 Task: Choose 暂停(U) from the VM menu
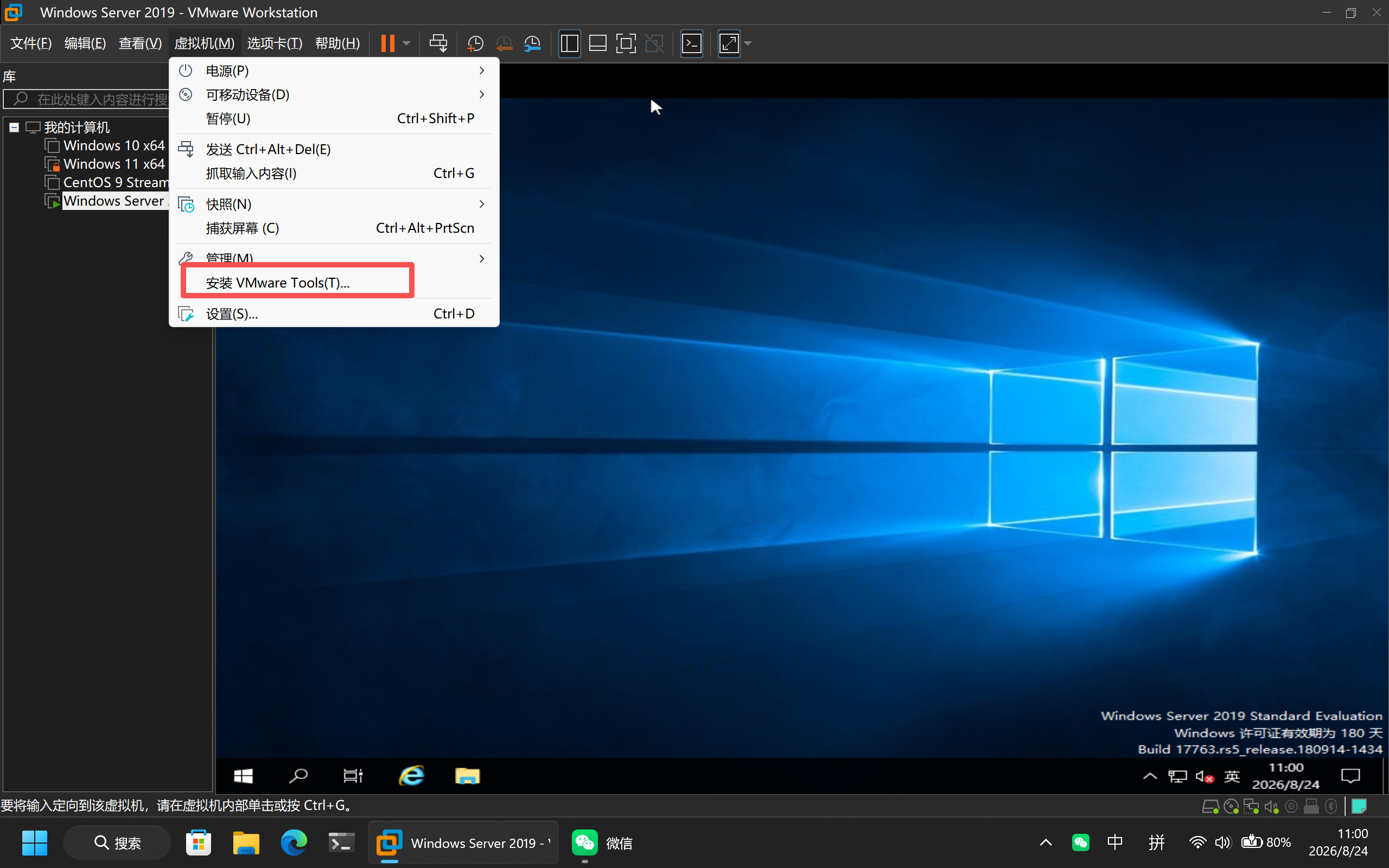click(x=334, y=118)
